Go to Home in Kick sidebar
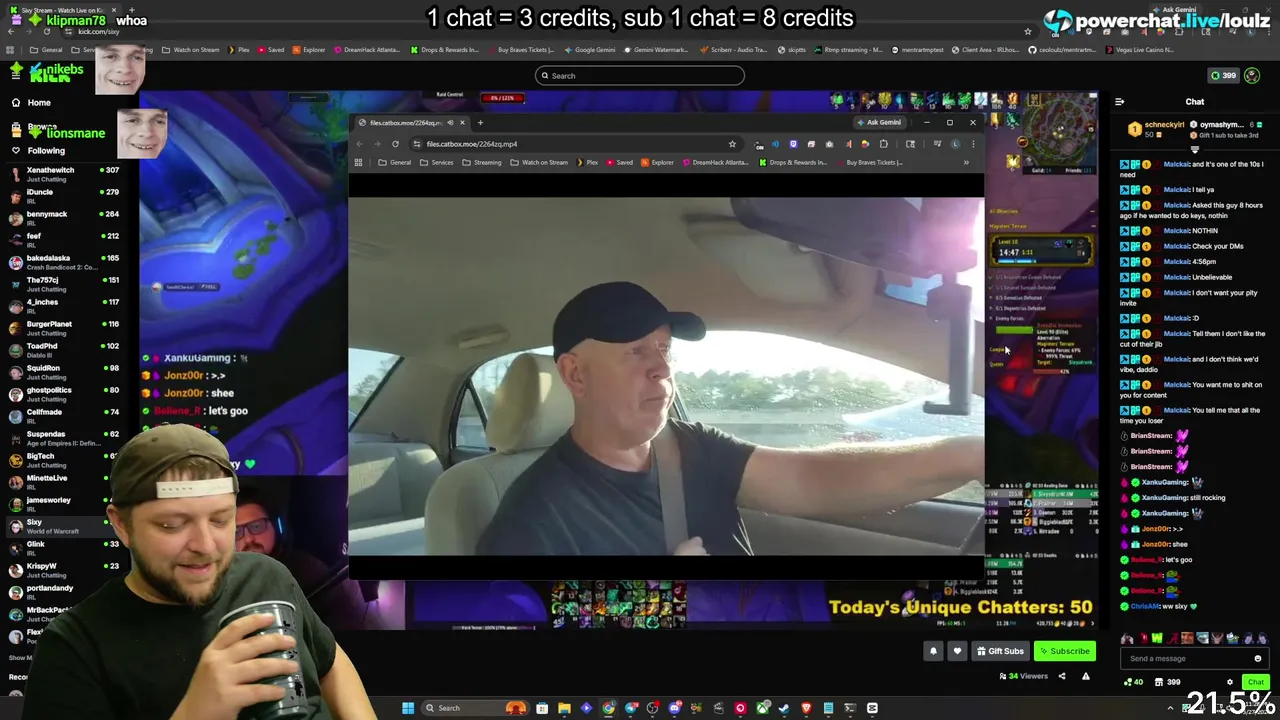 tap(39, 102)
